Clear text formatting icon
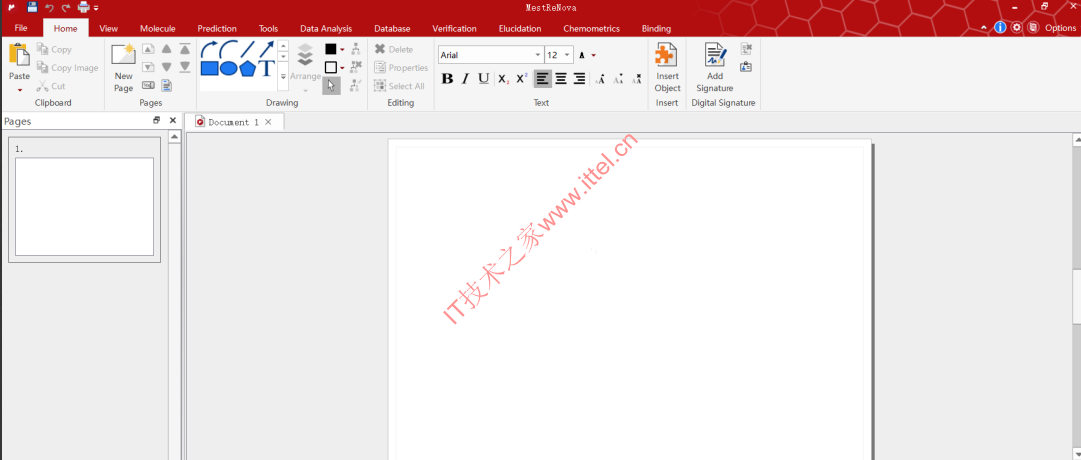The height and width of the screenshot is (460, 1081). (637, 79)
